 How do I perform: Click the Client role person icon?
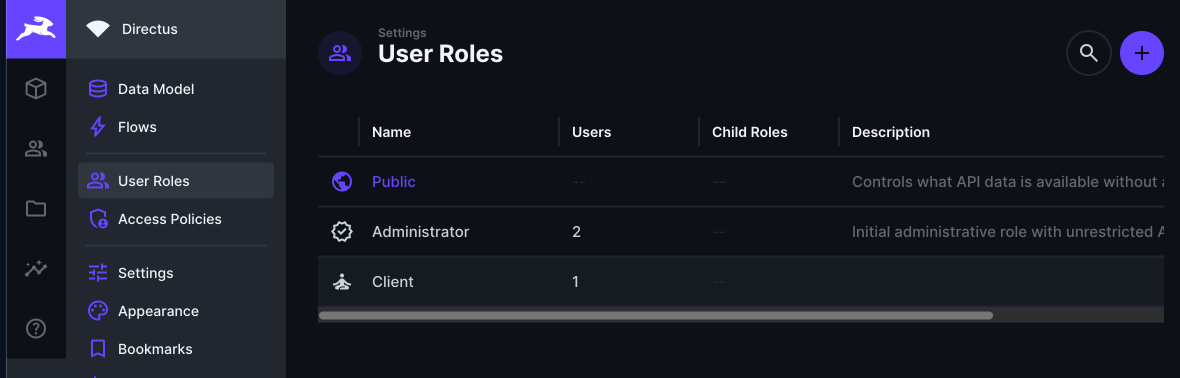click(x=342, y=282)
